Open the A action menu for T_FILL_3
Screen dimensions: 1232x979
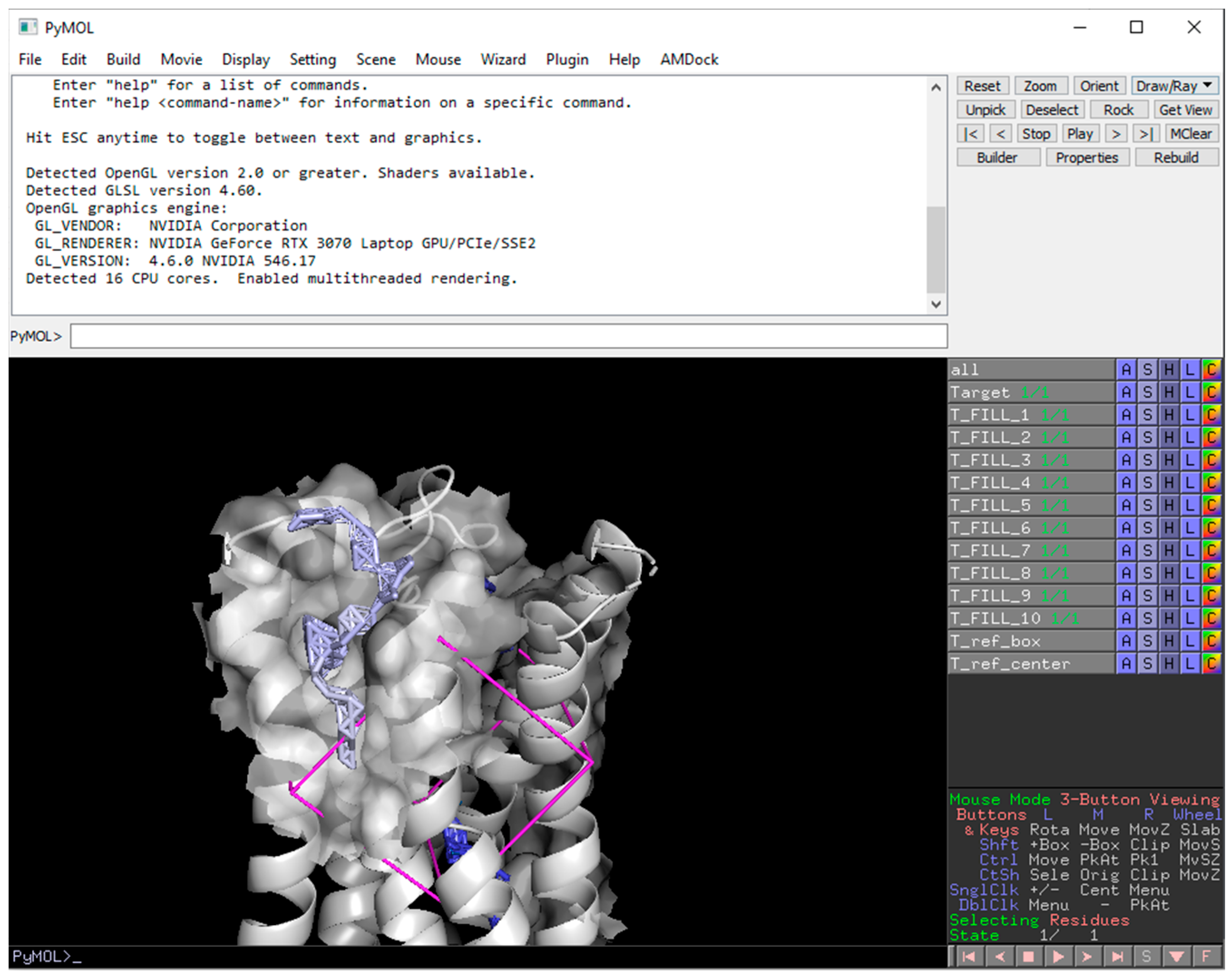click(1126, 460)
